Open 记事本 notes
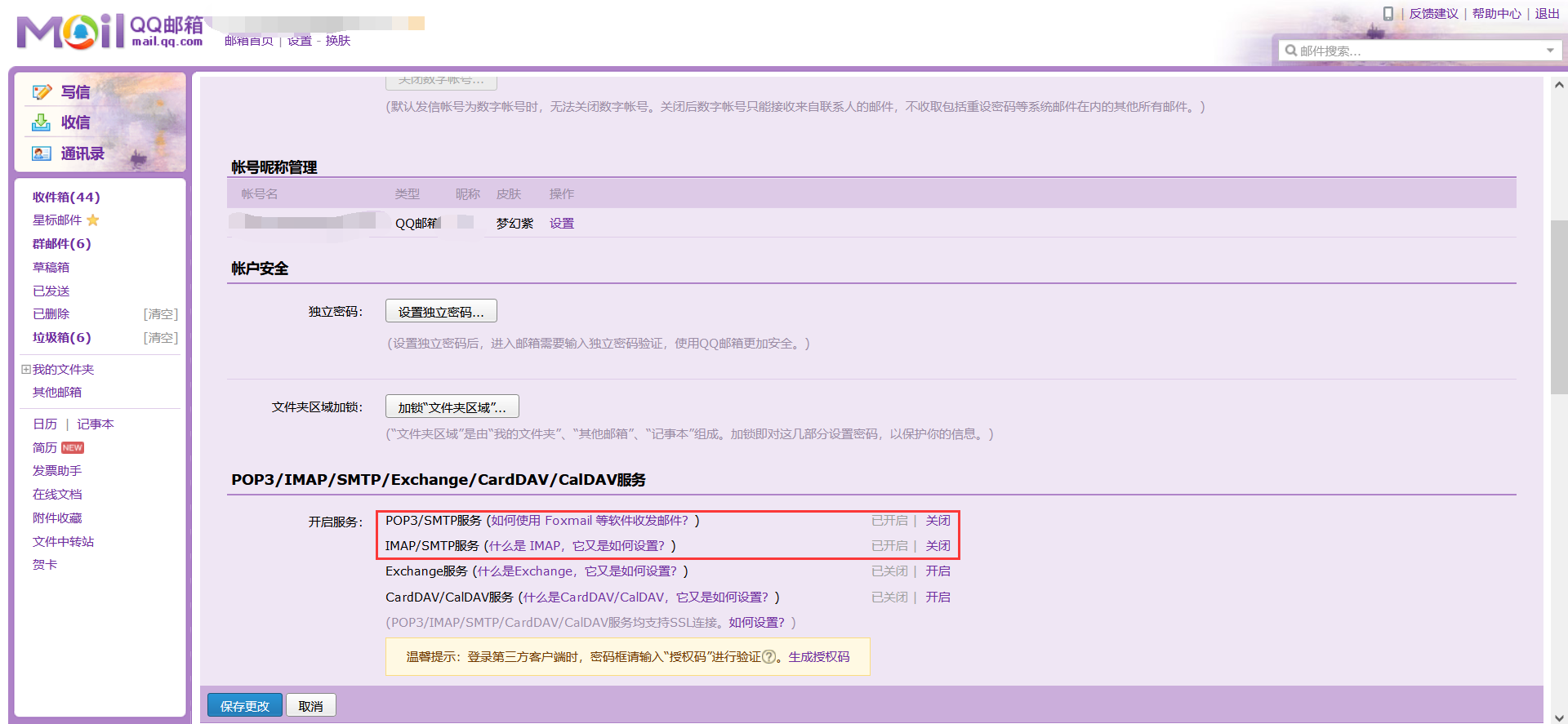This screenshot has width=1568, height=724. click(x=96, y=424)
